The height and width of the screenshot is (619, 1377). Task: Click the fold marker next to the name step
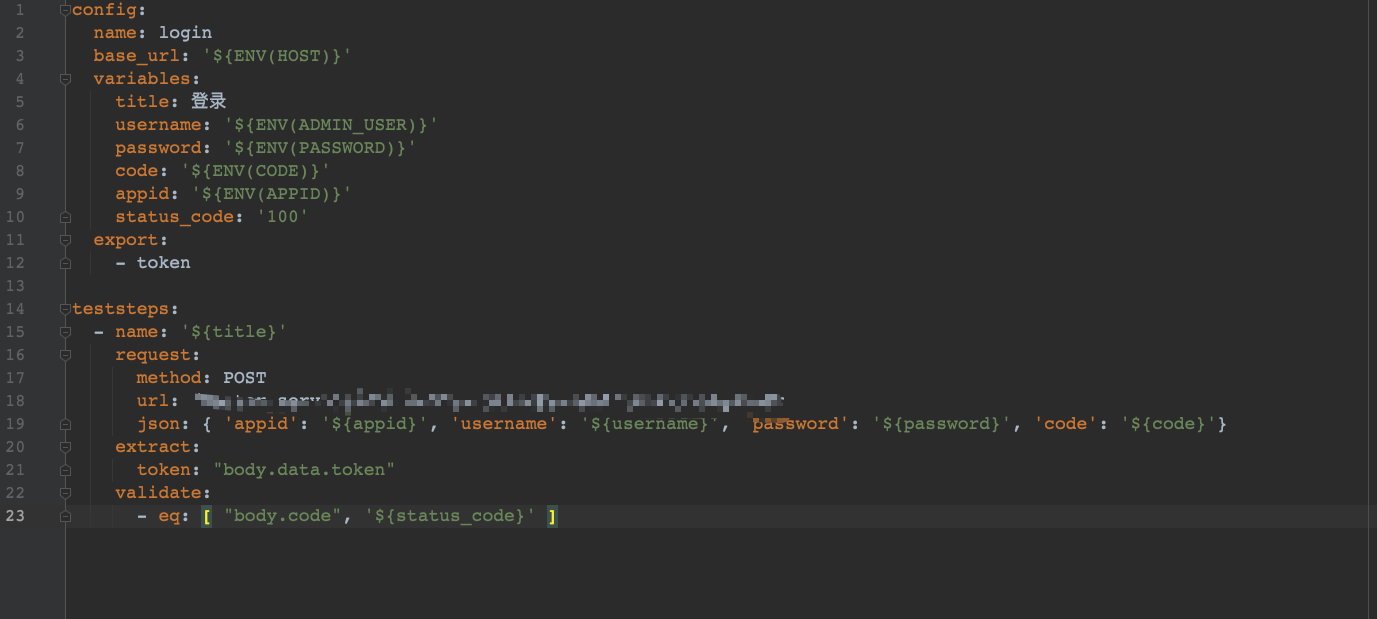pyautogui.click(x=65, y=331)
